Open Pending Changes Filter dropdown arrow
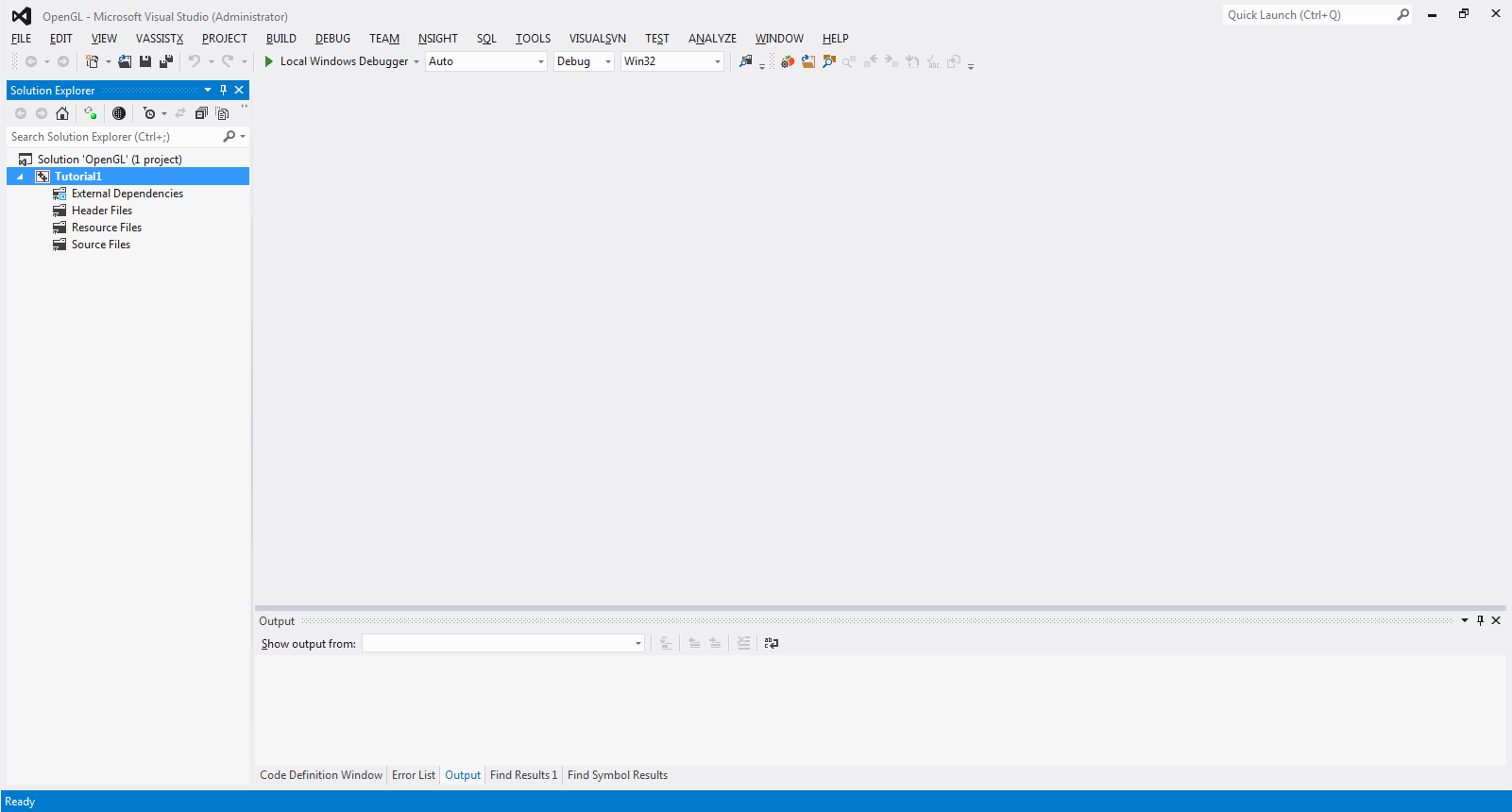The image size is (1512, 812). tap(164, 113)
